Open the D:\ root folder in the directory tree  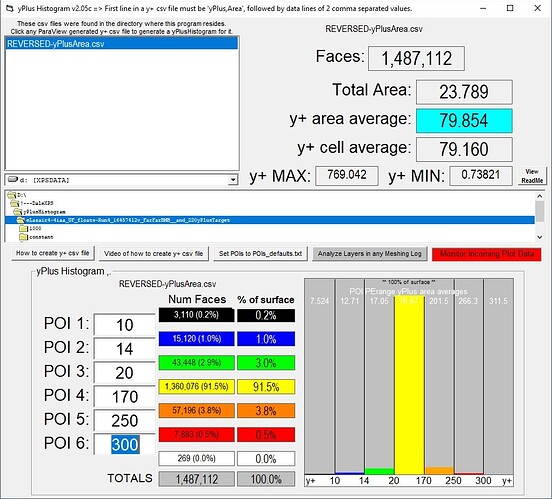17,195
